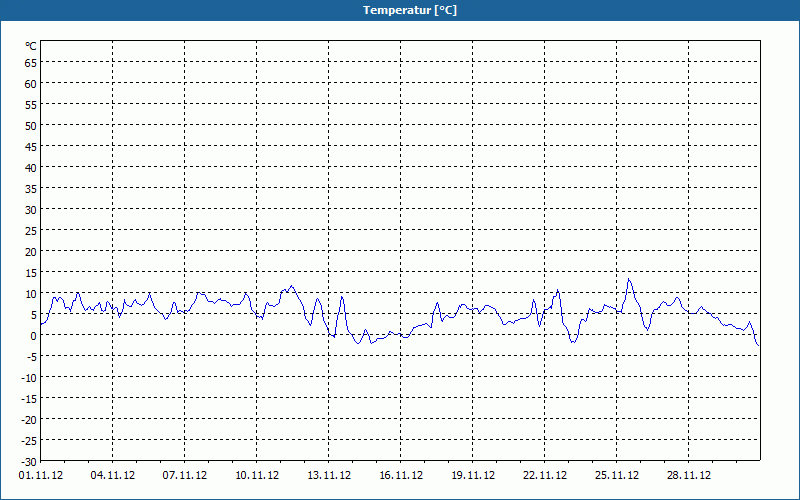Select the 20 value on temperature axis
The height and width of the screenshot is (500, 800).
[31, 252]
